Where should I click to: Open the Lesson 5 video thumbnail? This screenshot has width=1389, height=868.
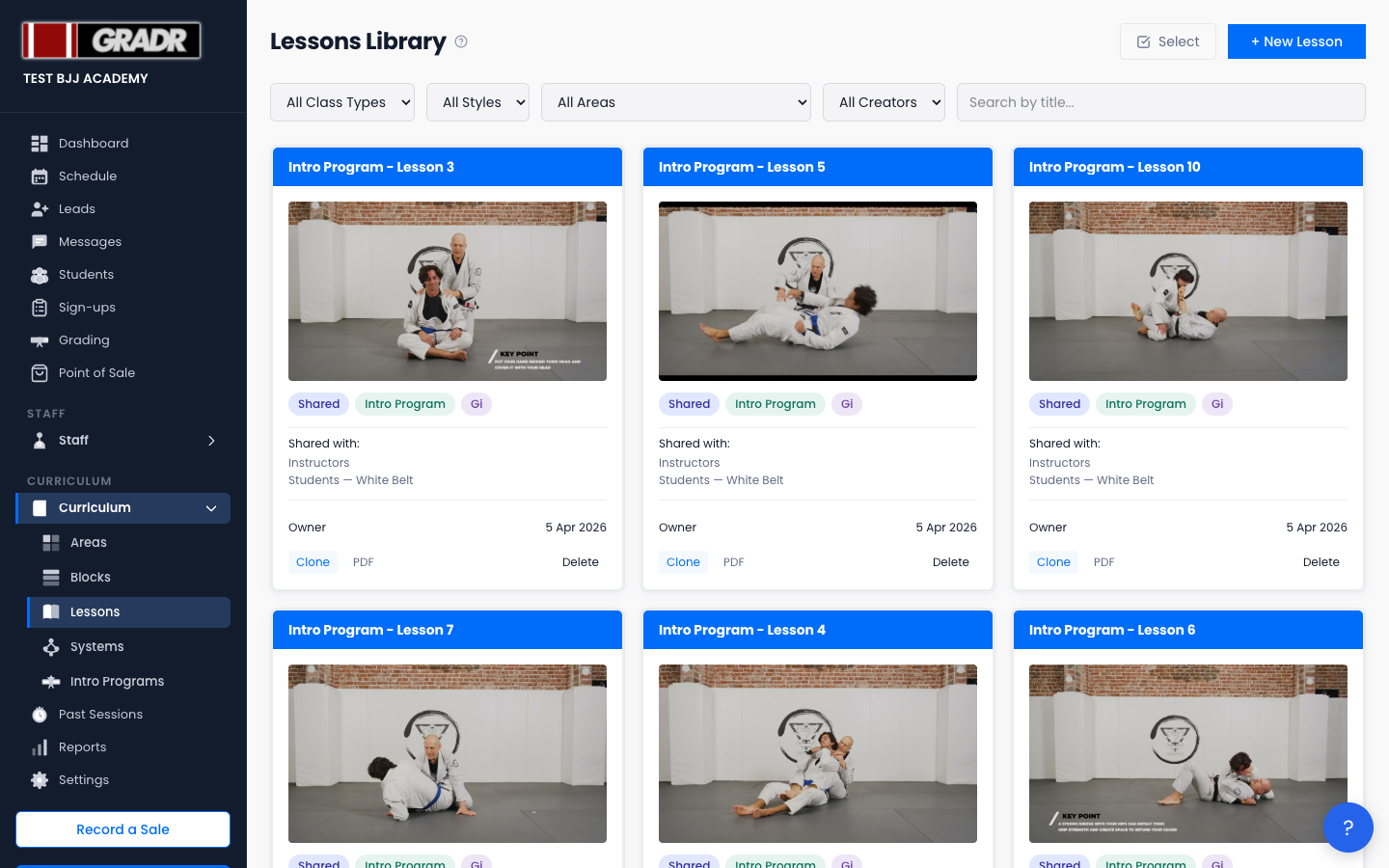pos(818,291)
